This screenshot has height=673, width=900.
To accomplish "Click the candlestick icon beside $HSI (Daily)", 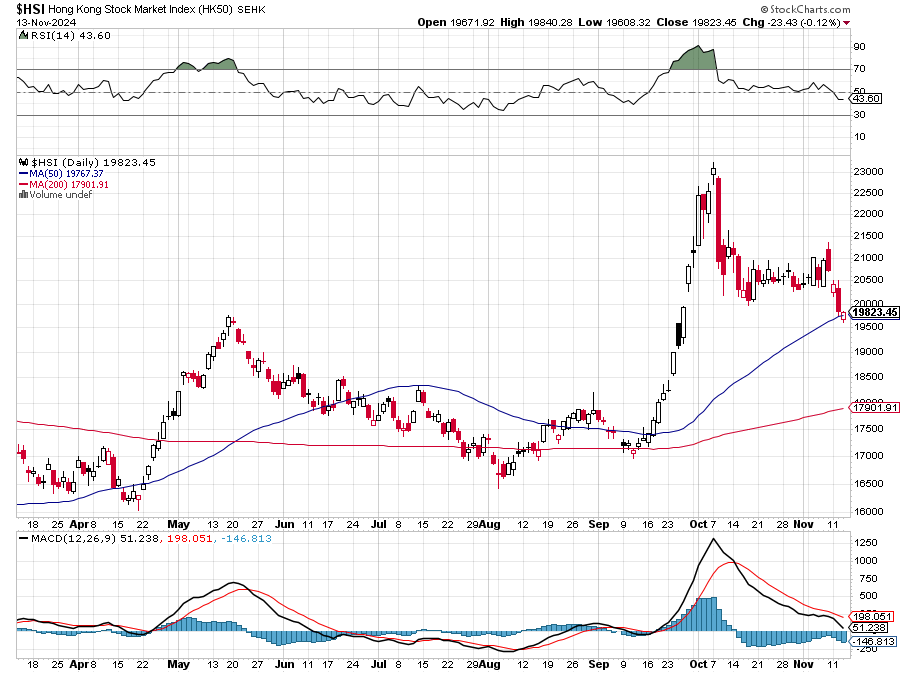I will [x=23, y=162].
